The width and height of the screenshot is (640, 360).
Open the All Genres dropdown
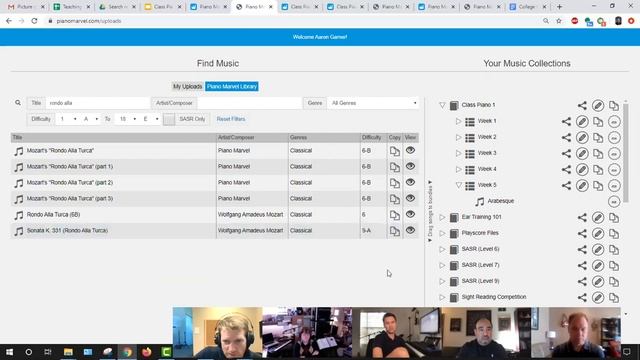(x=373, y=103)
